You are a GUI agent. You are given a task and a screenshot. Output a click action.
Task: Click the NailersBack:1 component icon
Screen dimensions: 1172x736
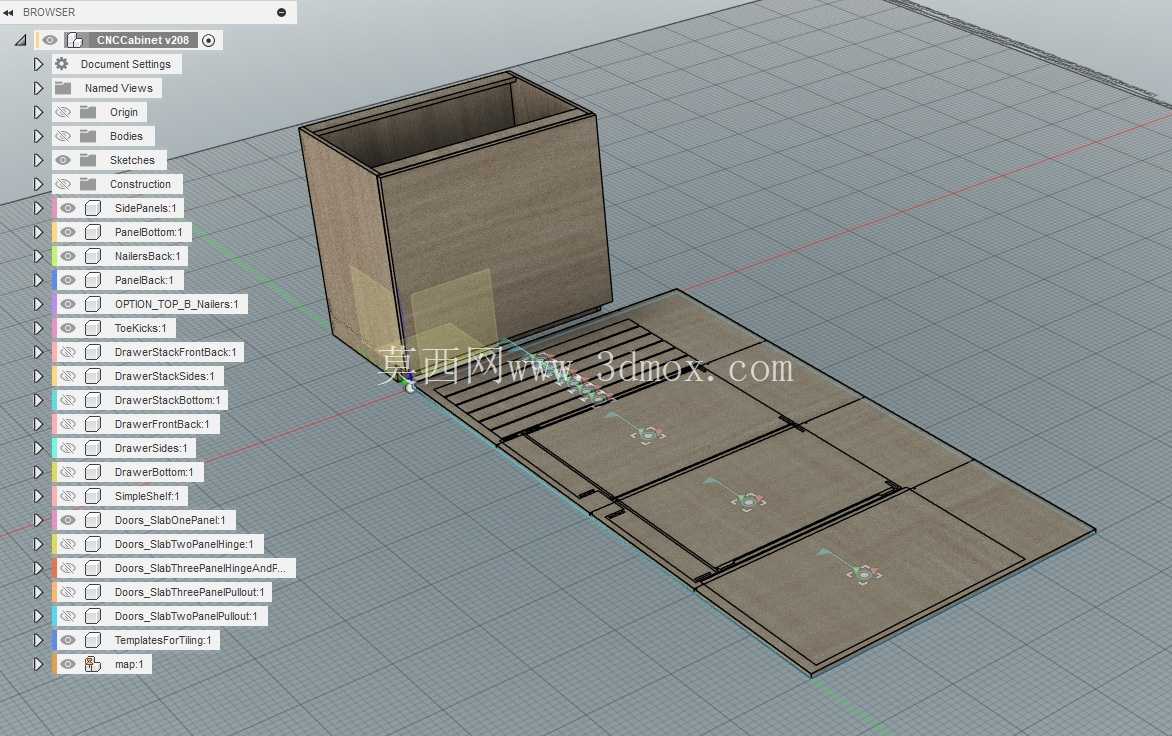[x=93, y=256]
